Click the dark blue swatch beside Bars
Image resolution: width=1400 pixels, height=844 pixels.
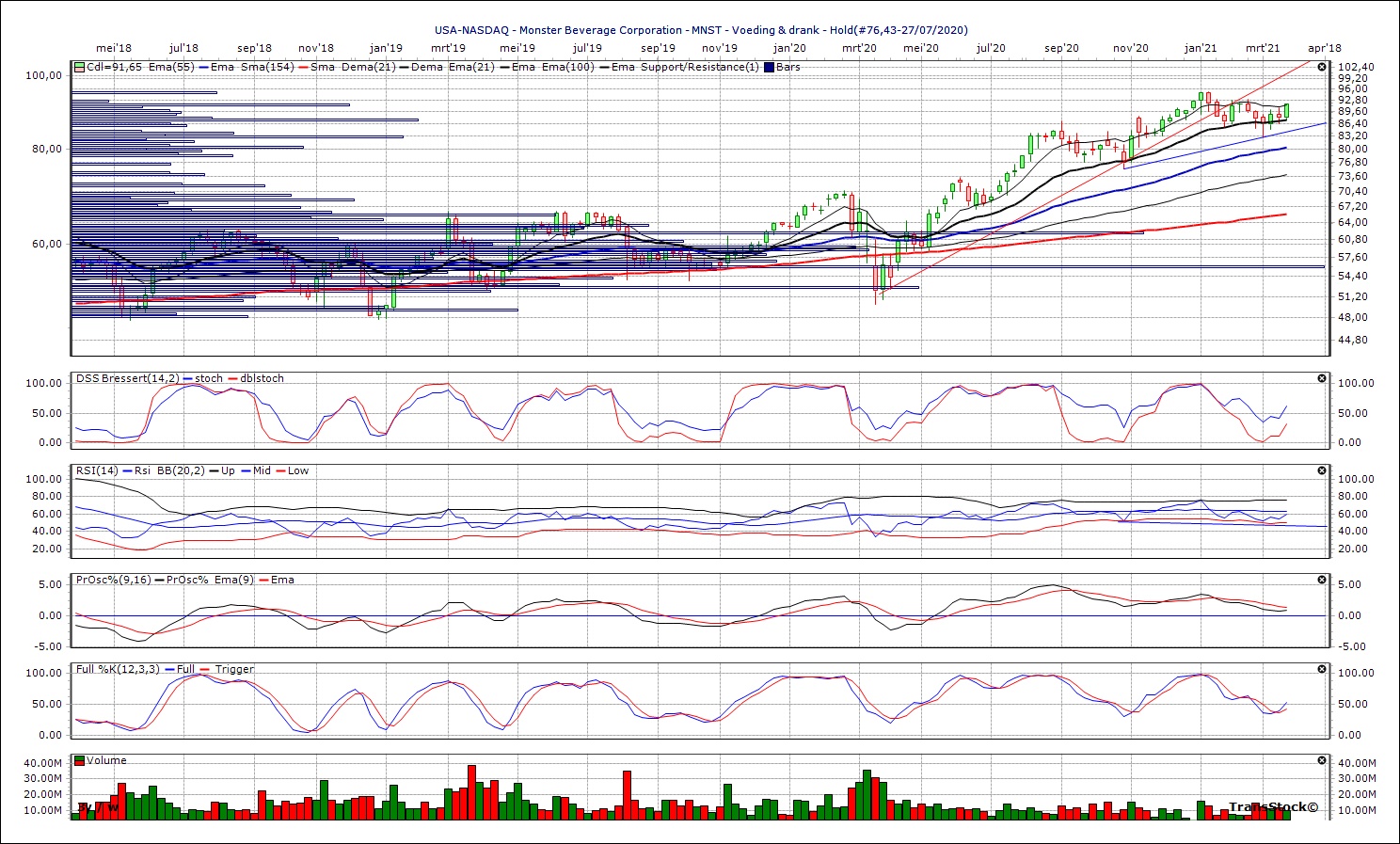click(769, 67)
